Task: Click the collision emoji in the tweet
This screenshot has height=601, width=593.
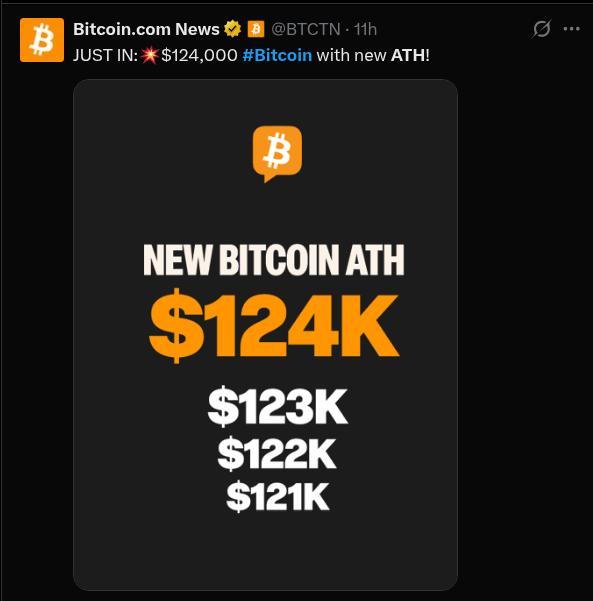Action: [149, 55]
